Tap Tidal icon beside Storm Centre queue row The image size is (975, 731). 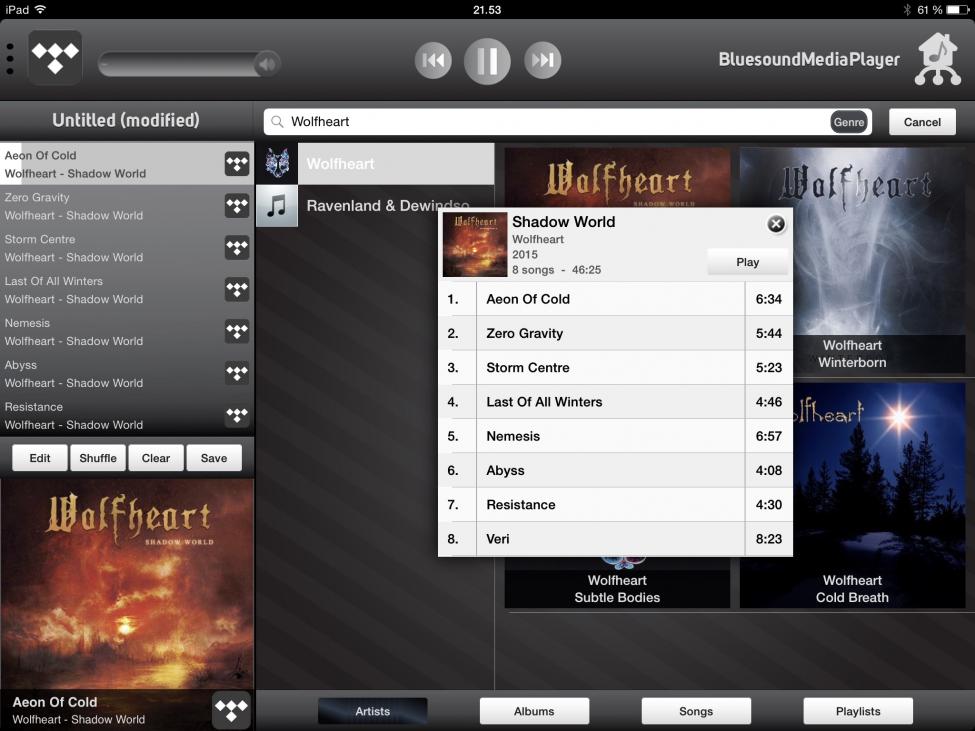click(x=237, y=247)
